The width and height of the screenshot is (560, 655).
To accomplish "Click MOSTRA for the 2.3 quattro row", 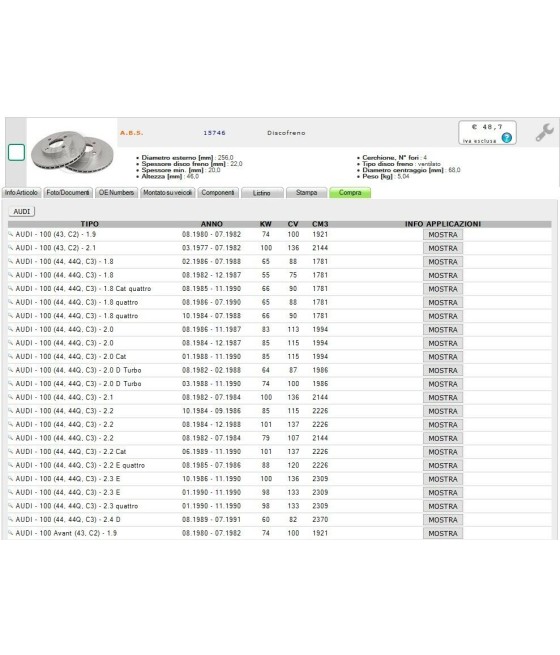I will [x=443, y=506].
